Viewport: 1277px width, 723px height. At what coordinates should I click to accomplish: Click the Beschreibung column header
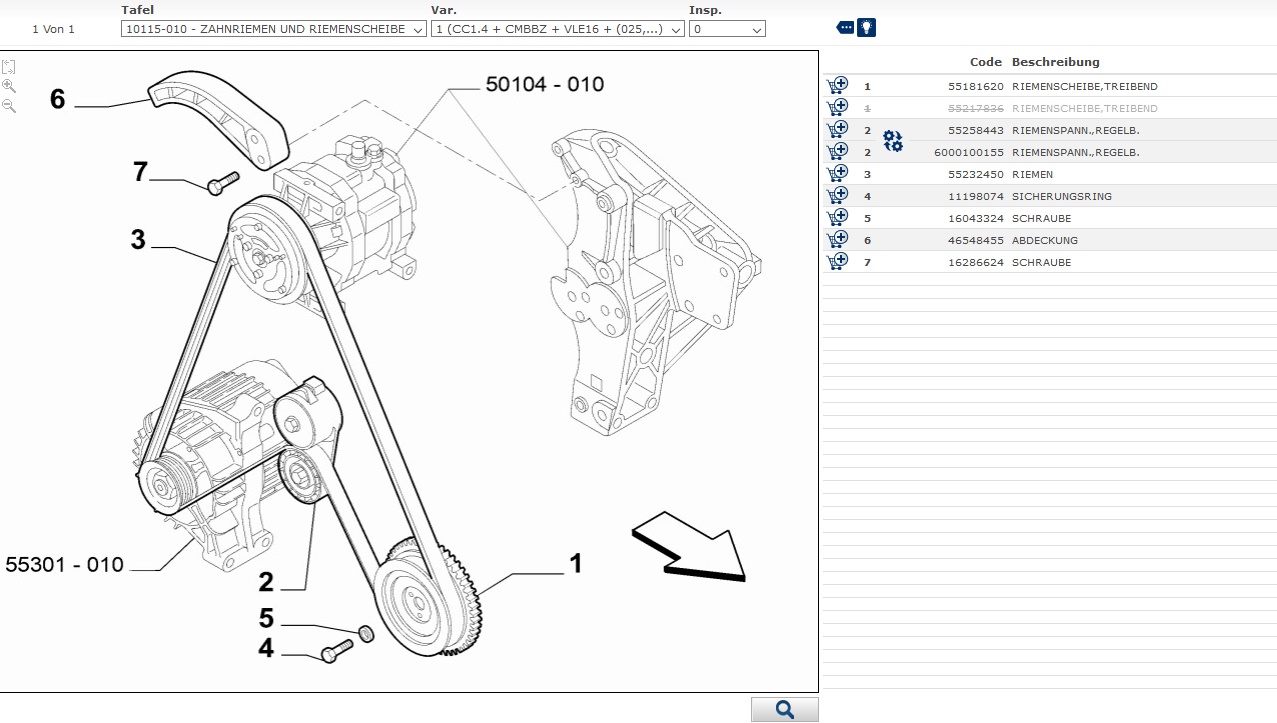1055,62
